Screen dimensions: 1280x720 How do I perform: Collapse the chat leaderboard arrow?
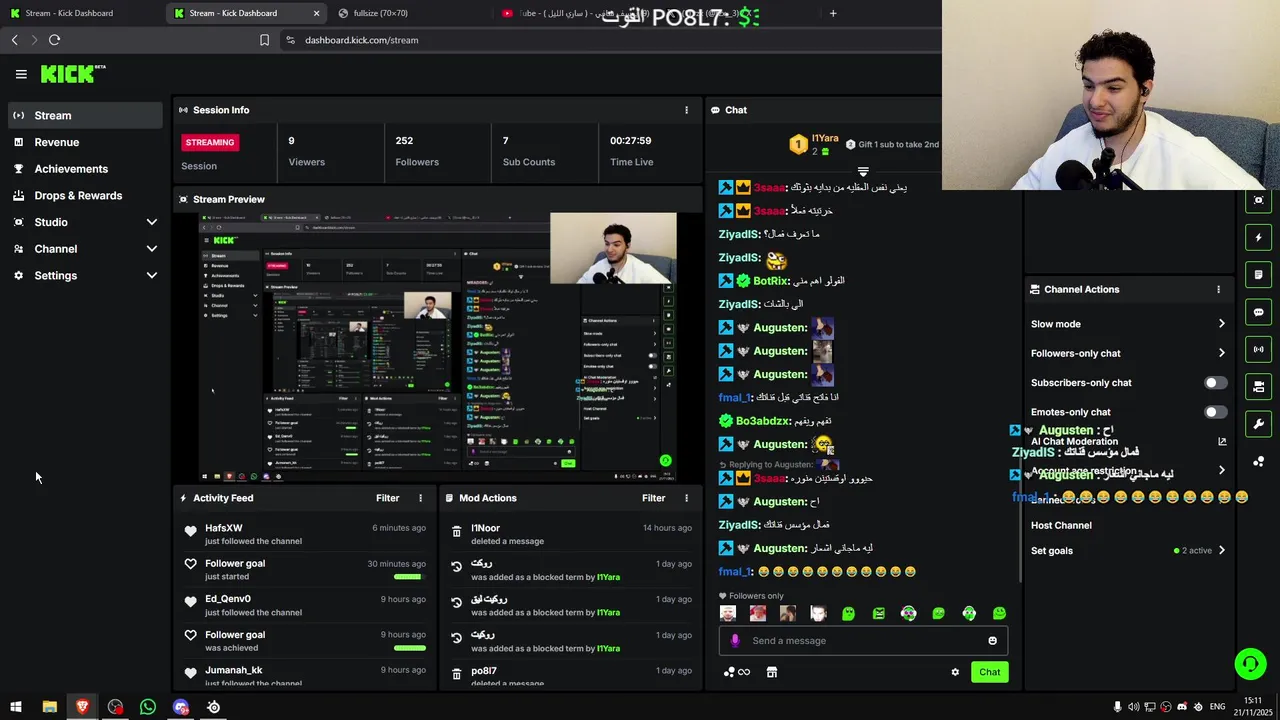tap(863, 172)
